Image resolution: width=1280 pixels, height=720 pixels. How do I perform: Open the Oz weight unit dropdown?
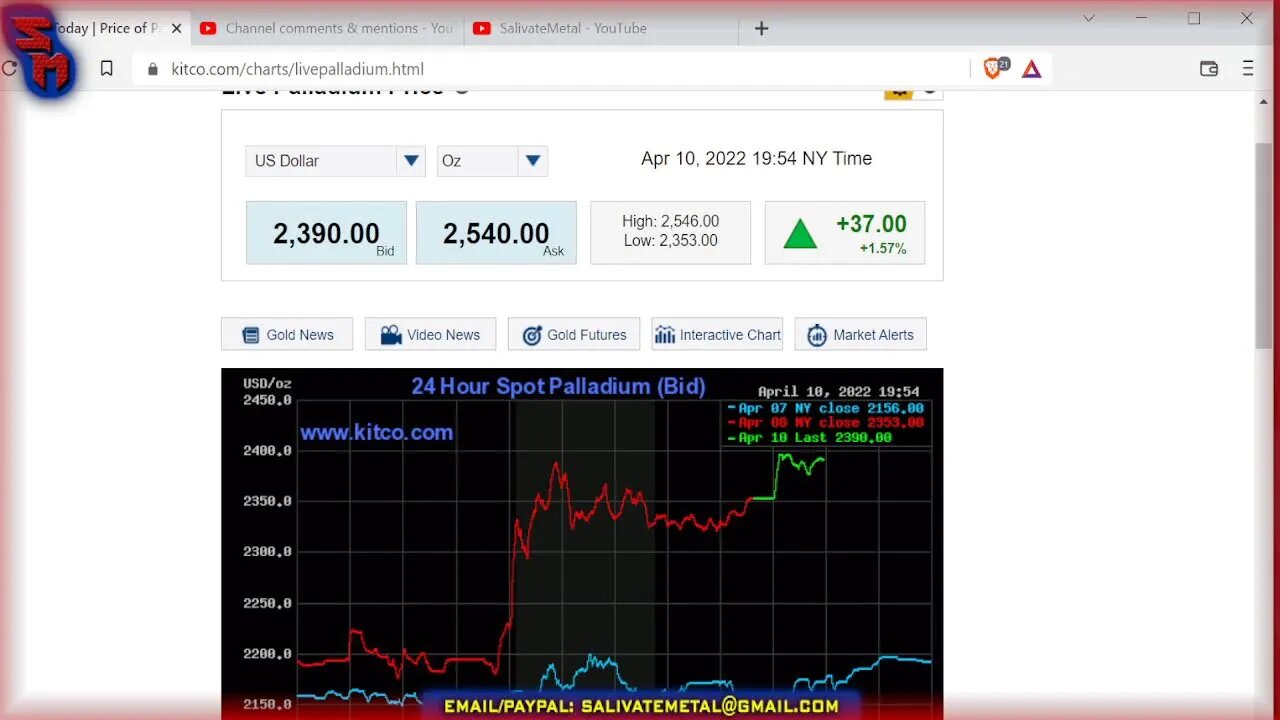(x=492, y=161)
